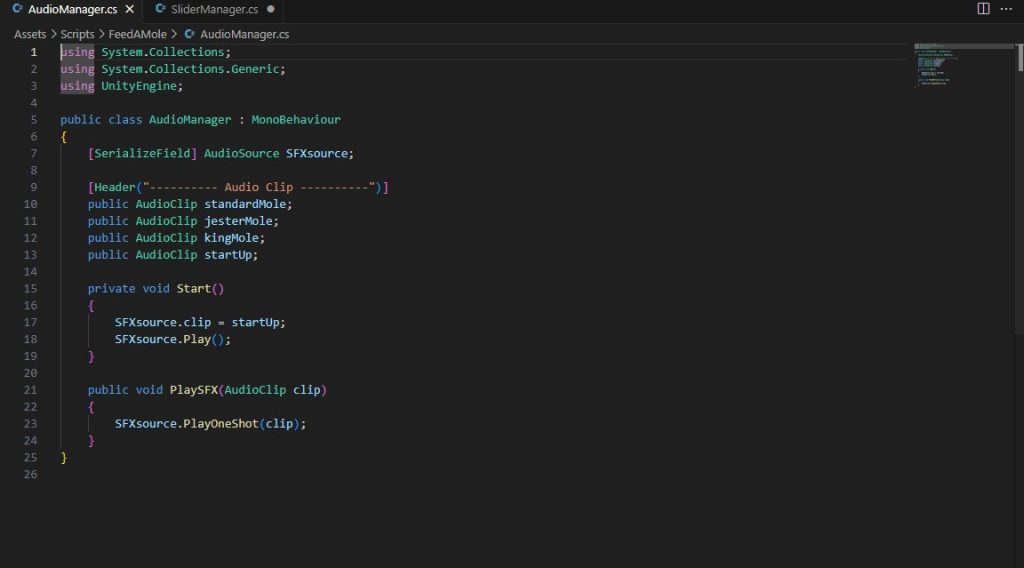
Task: Click the 'standardMole' variable
Action: (x=245, y=204)
